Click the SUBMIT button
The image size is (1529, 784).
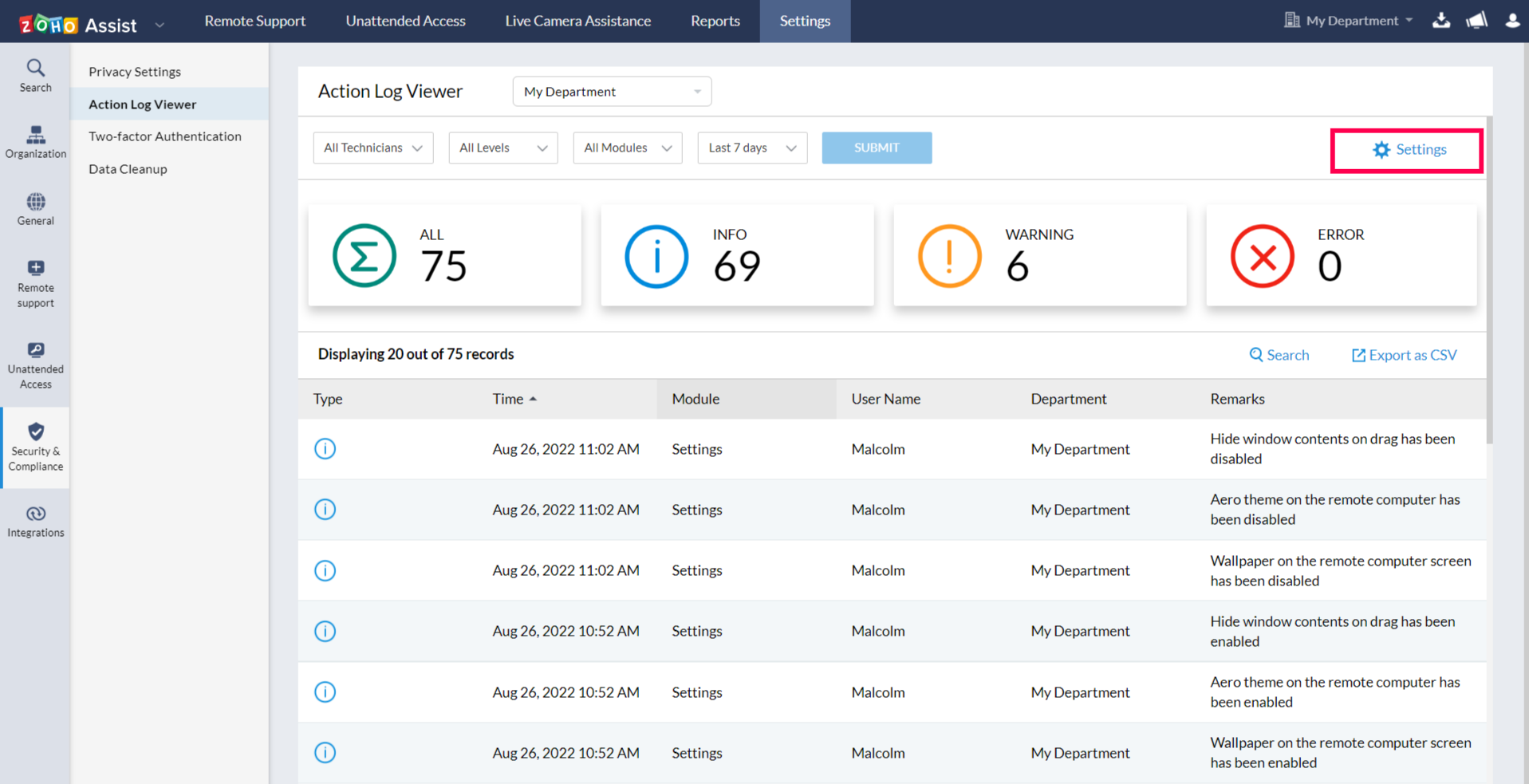point(877,148)
